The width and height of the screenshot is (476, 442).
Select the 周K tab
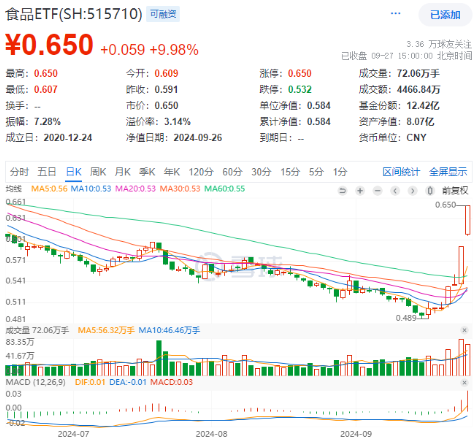click(98, 172)
